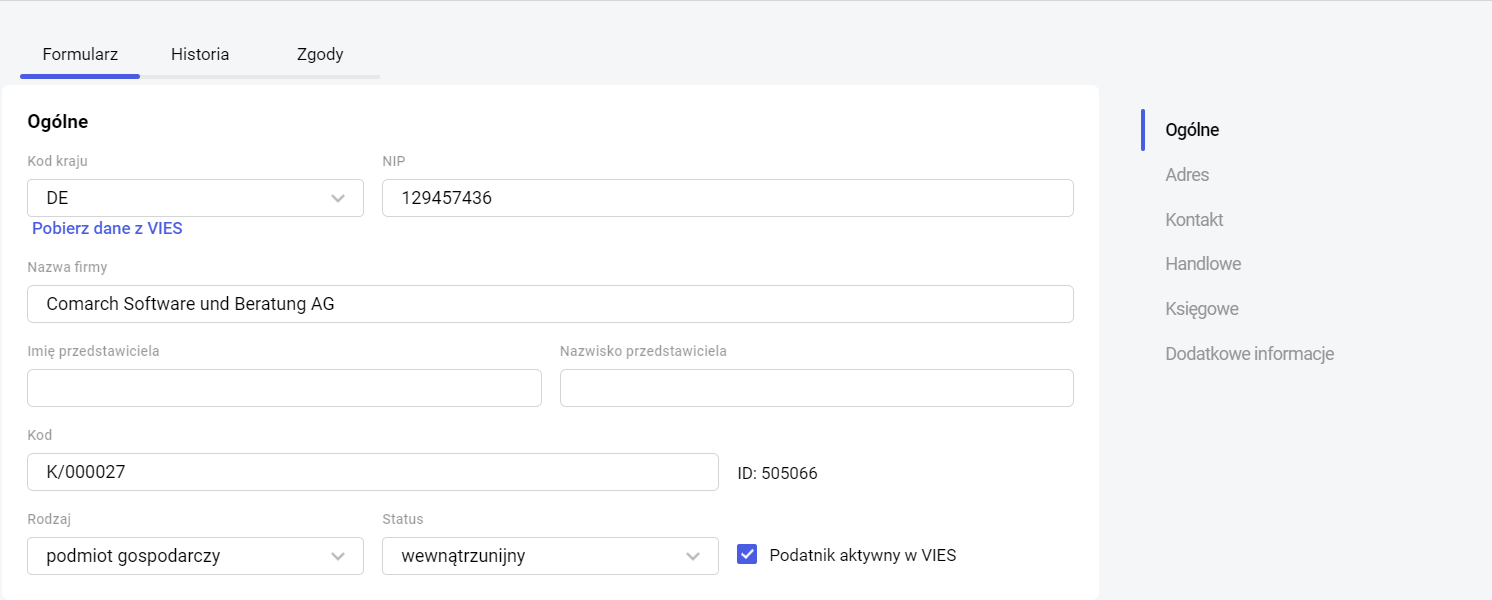
Task: Focus the Imię przedstawiciela field
Action: point(284,388)
